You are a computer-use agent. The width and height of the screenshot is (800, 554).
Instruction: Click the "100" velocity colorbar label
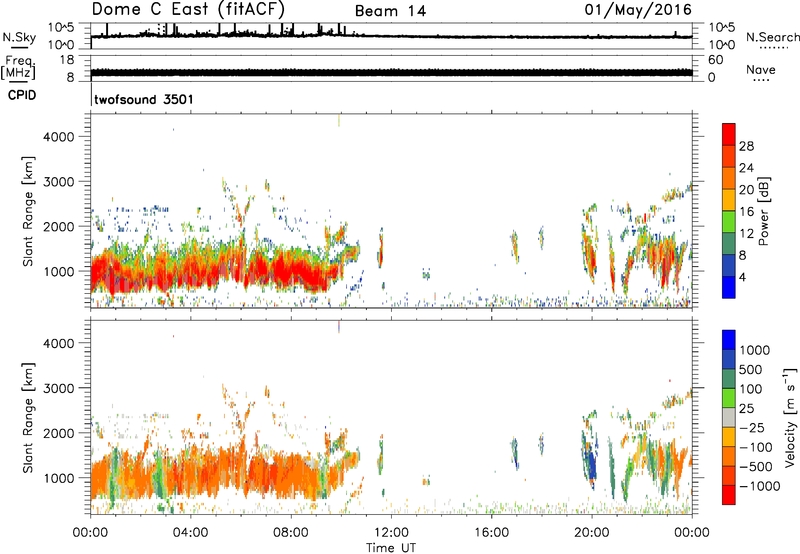752,389
